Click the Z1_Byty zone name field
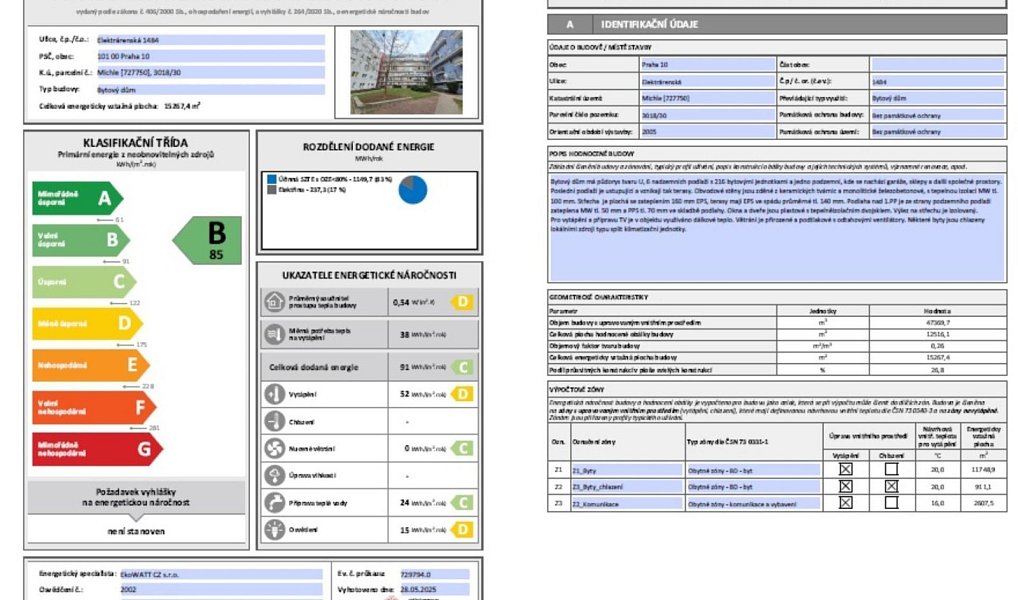 pos(627,469)
